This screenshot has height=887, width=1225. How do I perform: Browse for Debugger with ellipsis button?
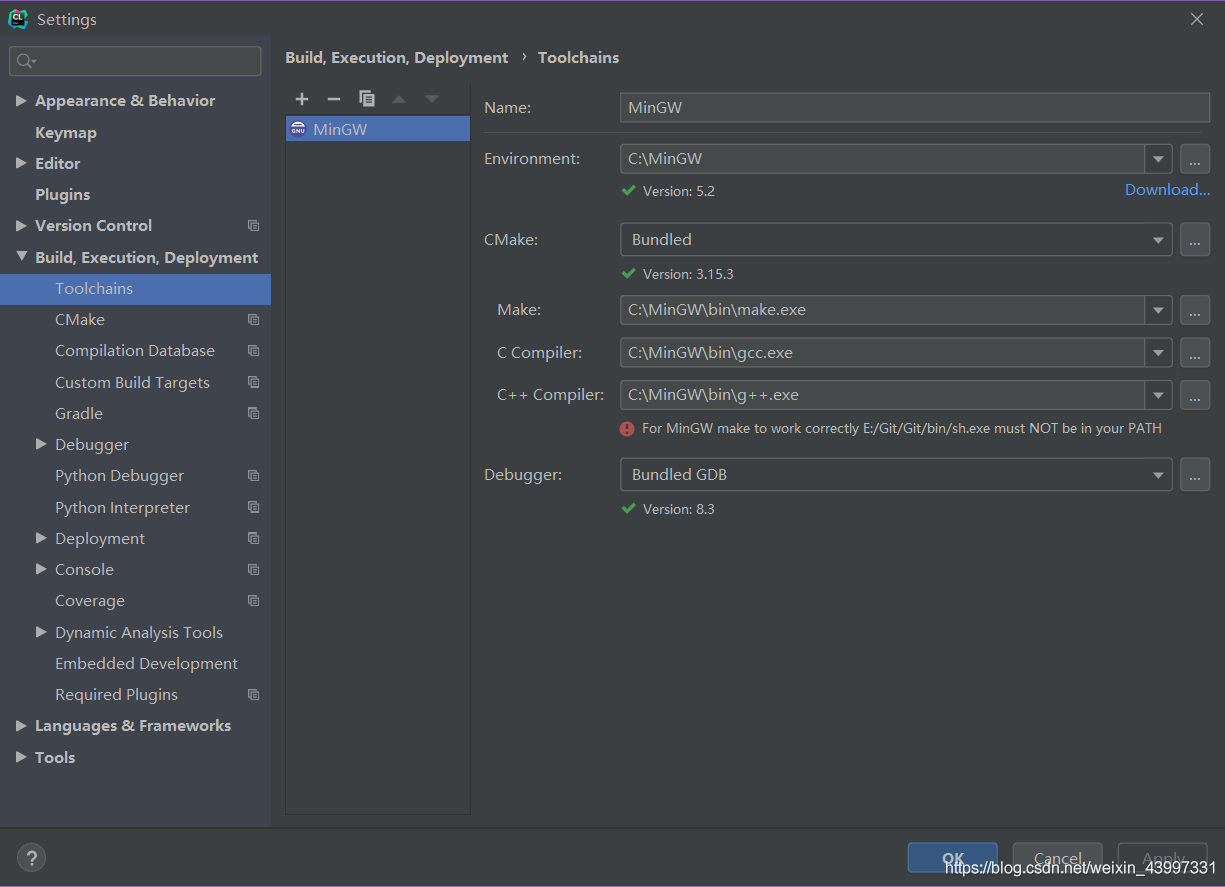click(1195, 475)
